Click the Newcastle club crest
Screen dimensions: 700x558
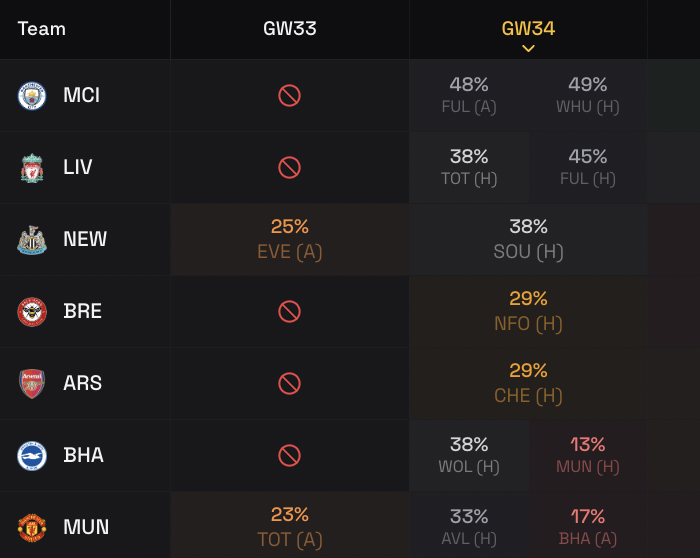point(32,240)
